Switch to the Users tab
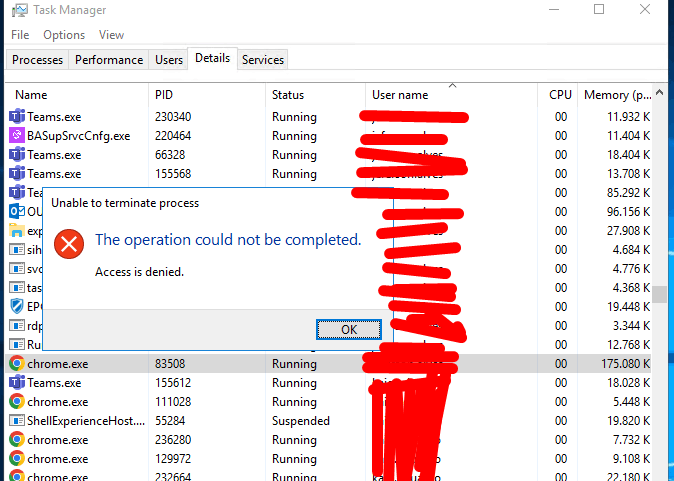The image size is (674, 481). (x=169, y=60)
